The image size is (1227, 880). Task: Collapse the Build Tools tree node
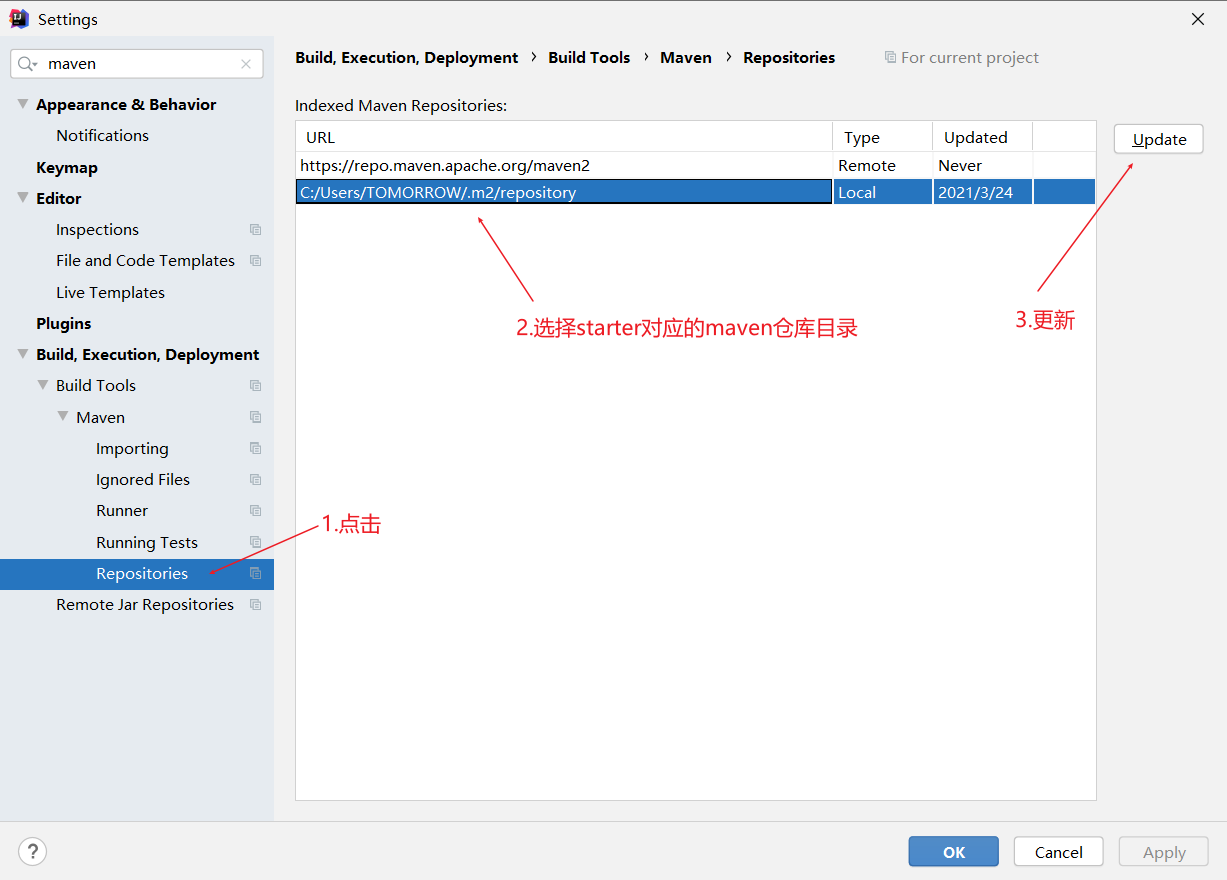(43, 385)
